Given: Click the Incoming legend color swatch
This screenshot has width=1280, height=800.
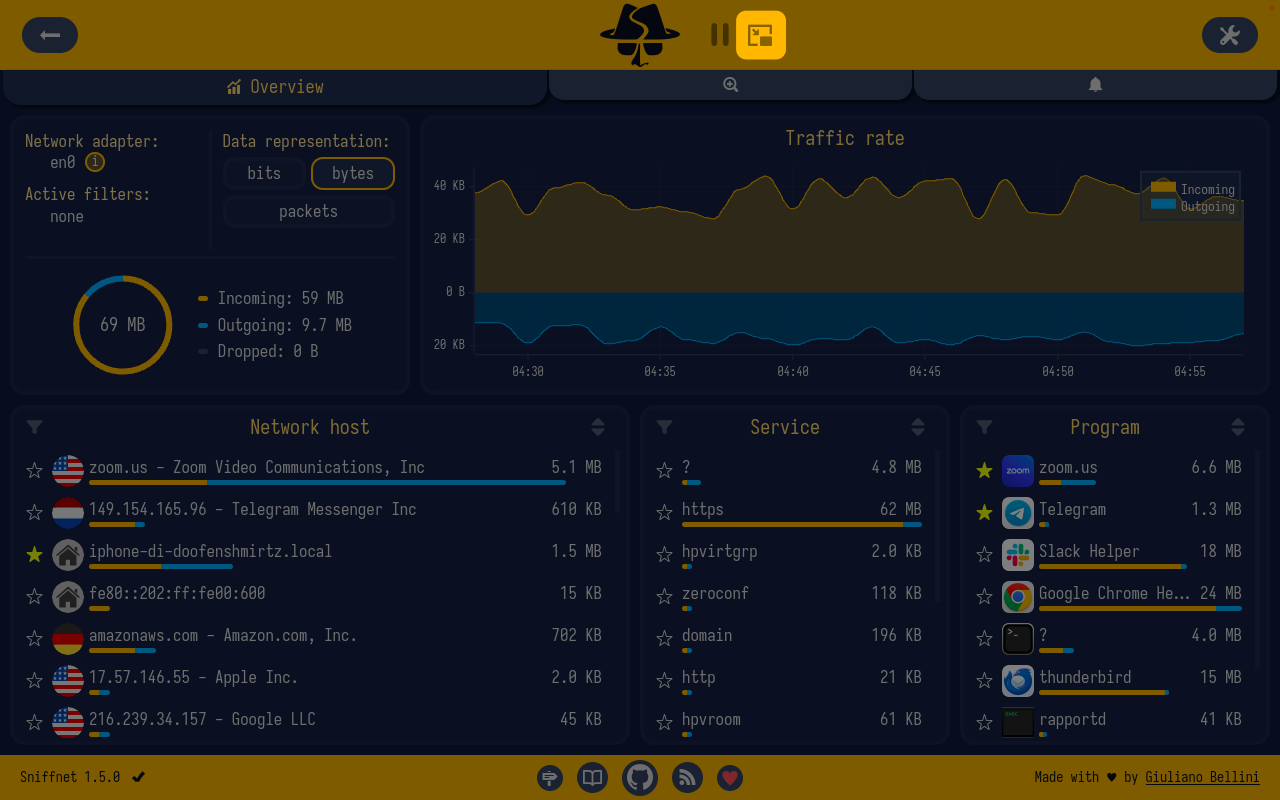Looking at the screenshot, I should [x=1163, y=187].
